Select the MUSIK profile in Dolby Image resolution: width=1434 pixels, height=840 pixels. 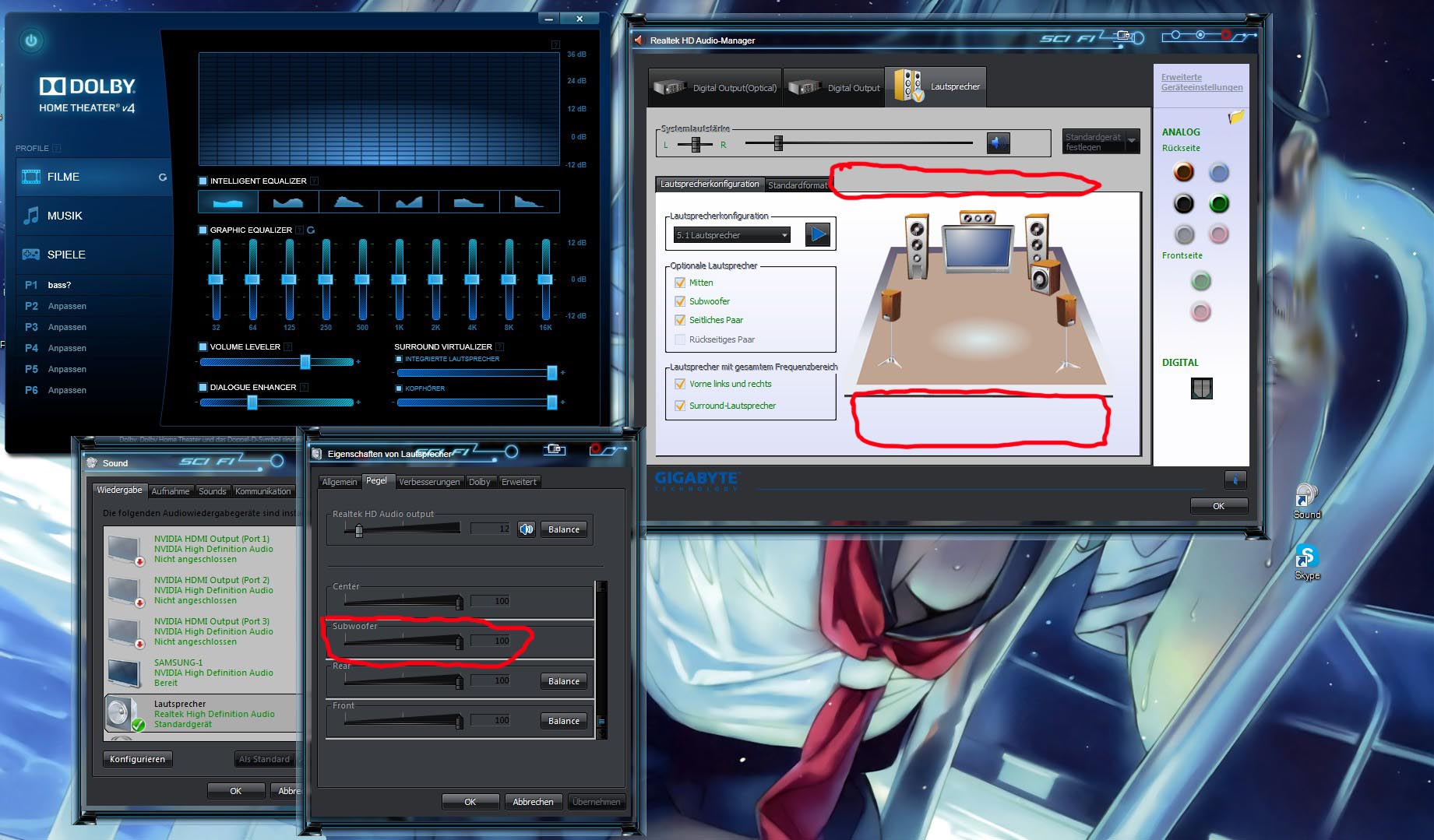pyautogui.click(x=93, y=216)
